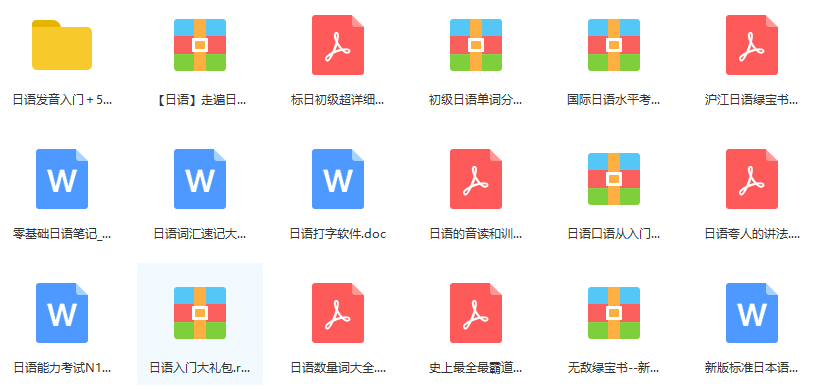832x391 pixels.
Task: Open the 日语夸人的讲法 PDF icon
Action: pos(752,179)
